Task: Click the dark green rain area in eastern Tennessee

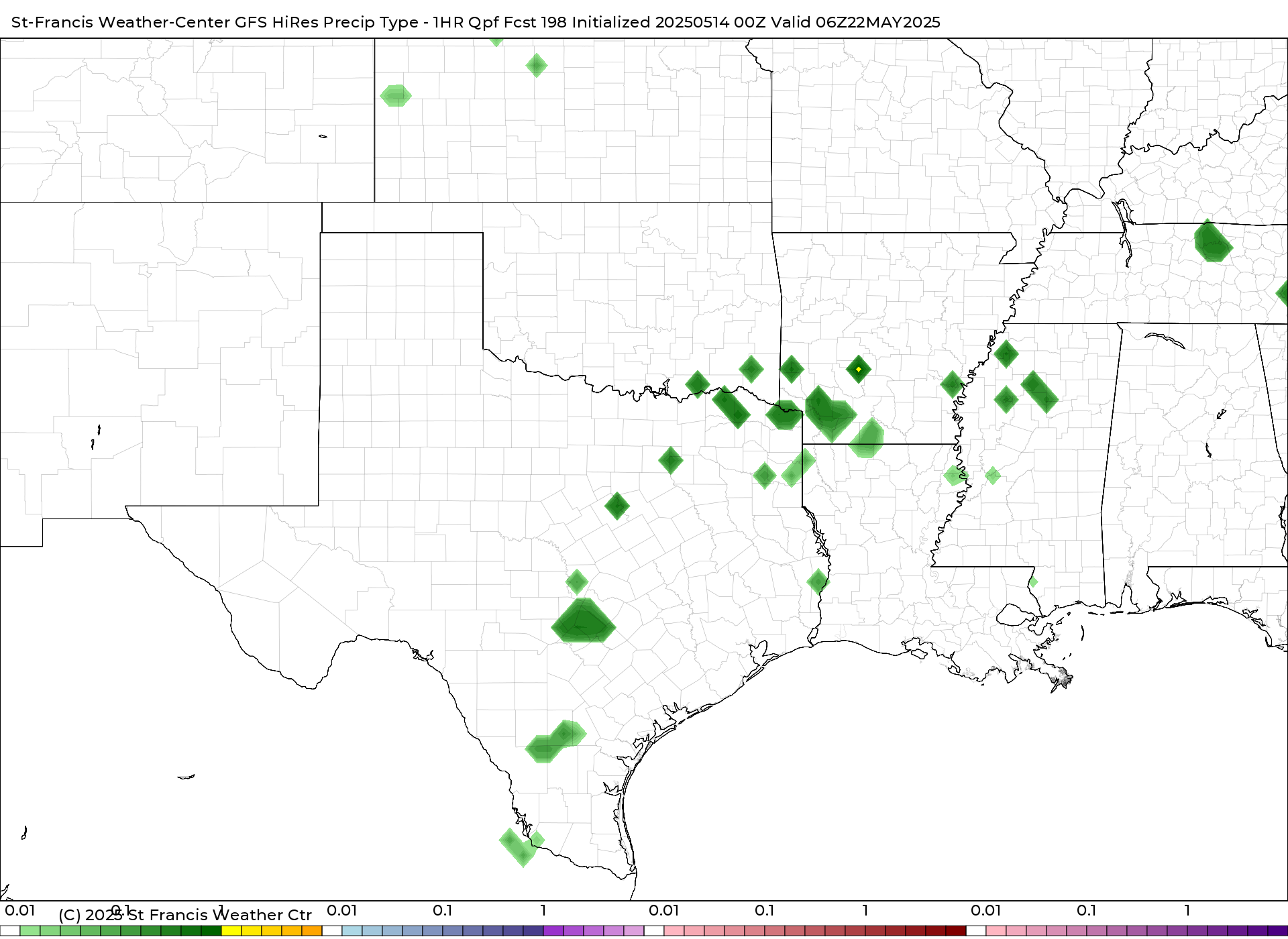Action: [x=1213, y=241]
